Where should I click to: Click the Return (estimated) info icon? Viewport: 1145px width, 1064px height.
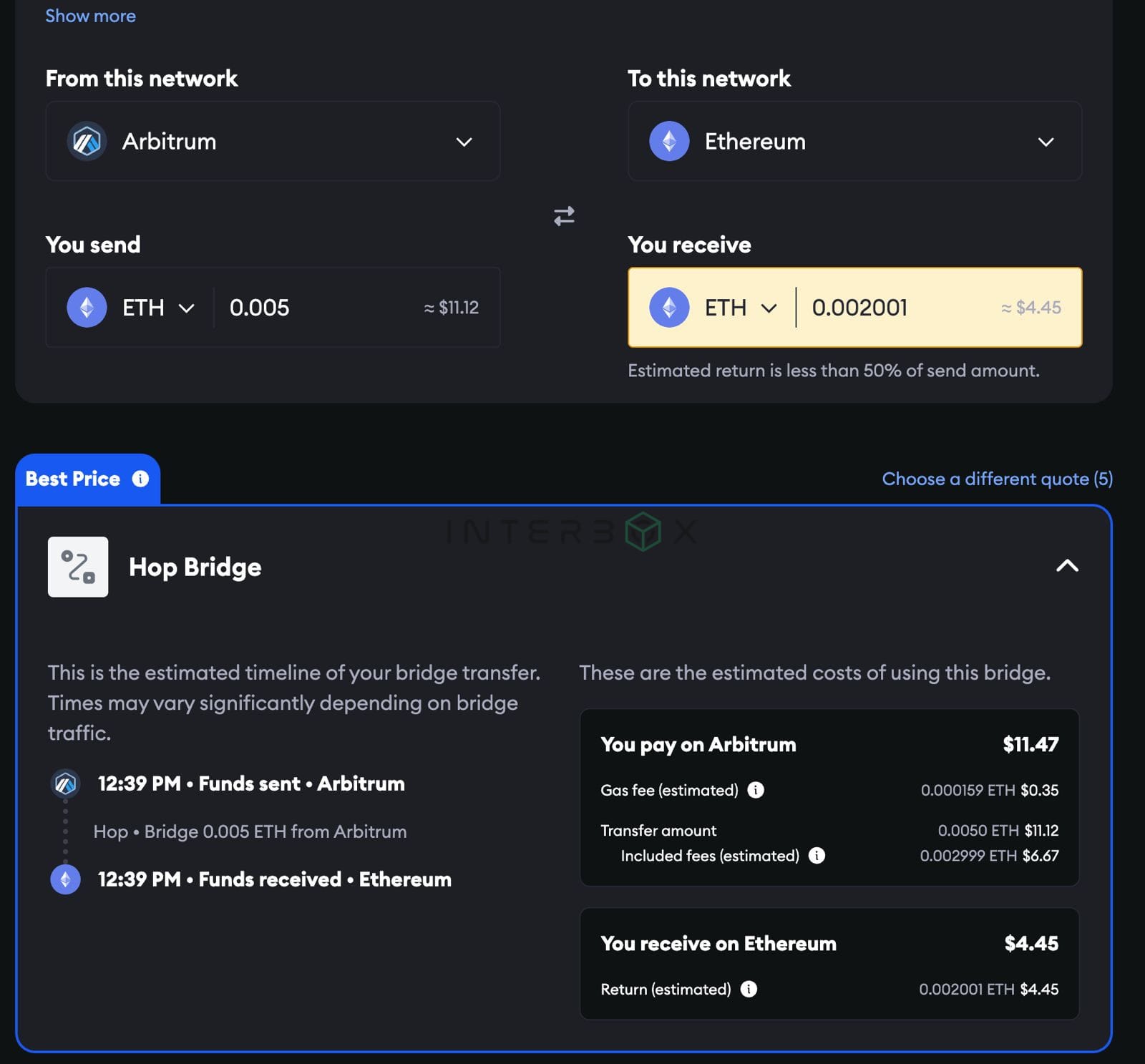749,989
